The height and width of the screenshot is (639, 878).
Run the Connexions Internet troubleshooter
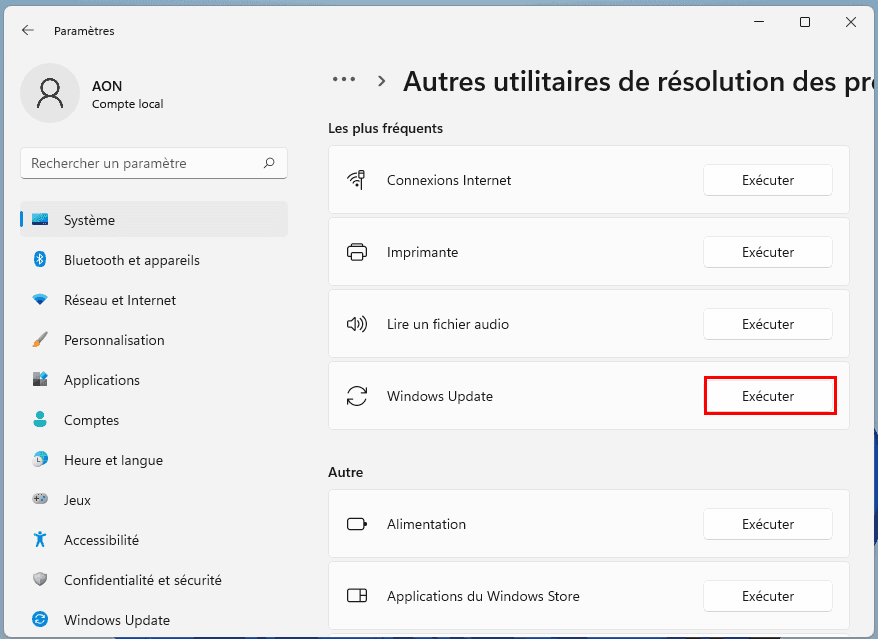click(x=767, y=181)
